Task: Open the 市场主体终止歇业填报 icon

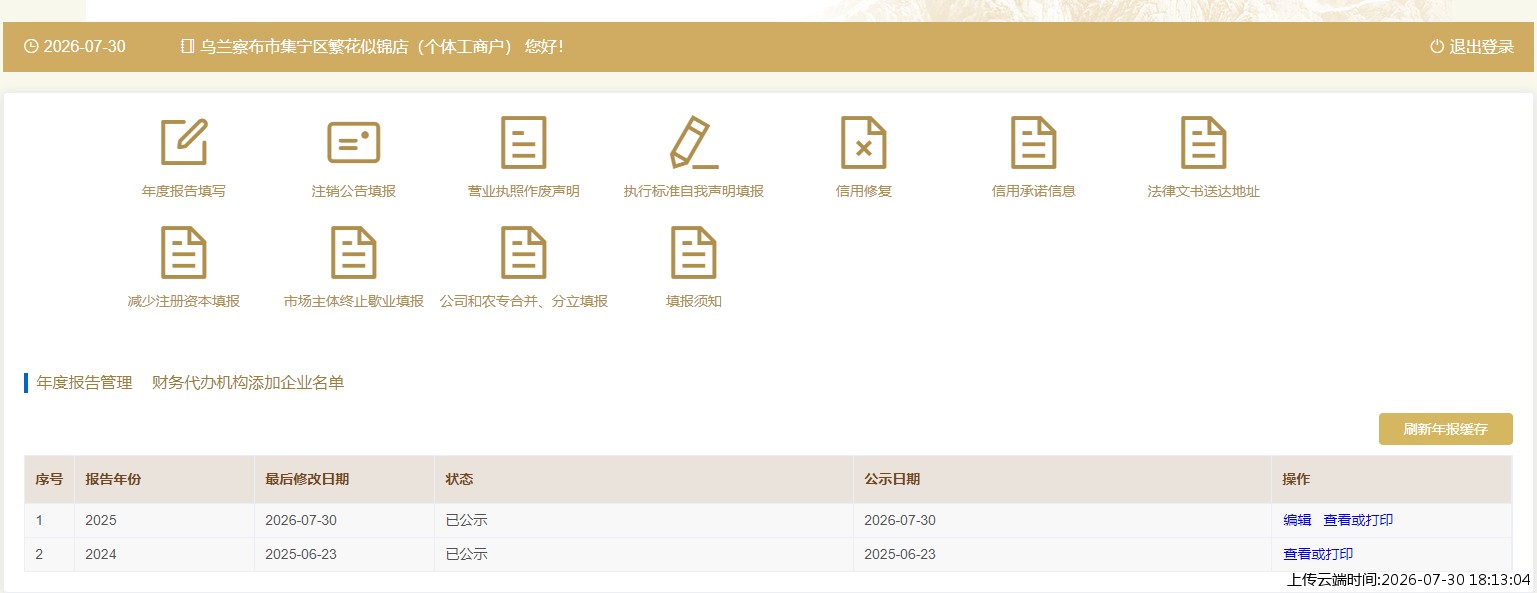Action: point(354,252)
